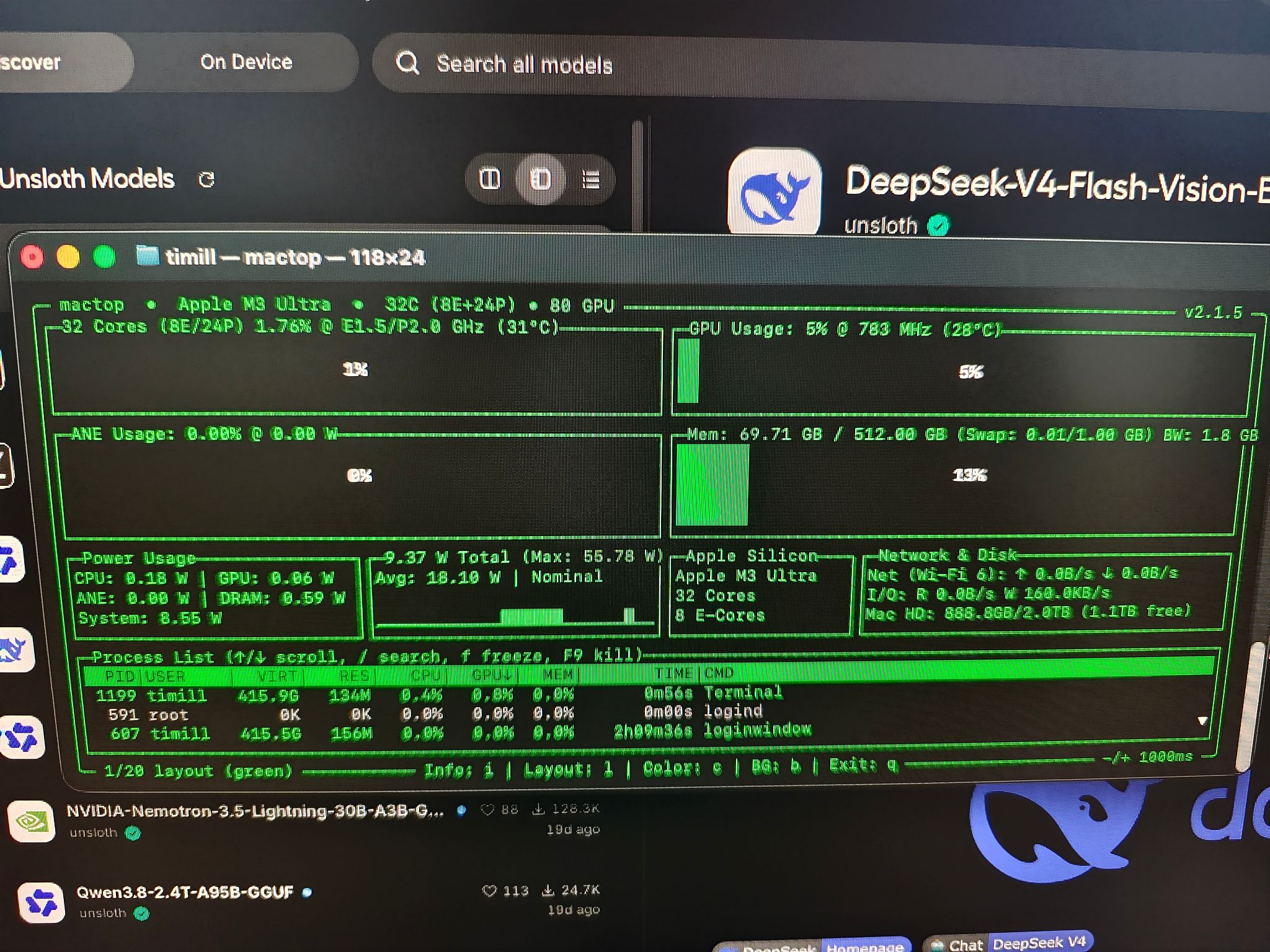This screenshot has height=952, width=1270.
Task: Click the down arrow at the process list's right edge
Action: pyautogui.click(x=1202, y=721)
